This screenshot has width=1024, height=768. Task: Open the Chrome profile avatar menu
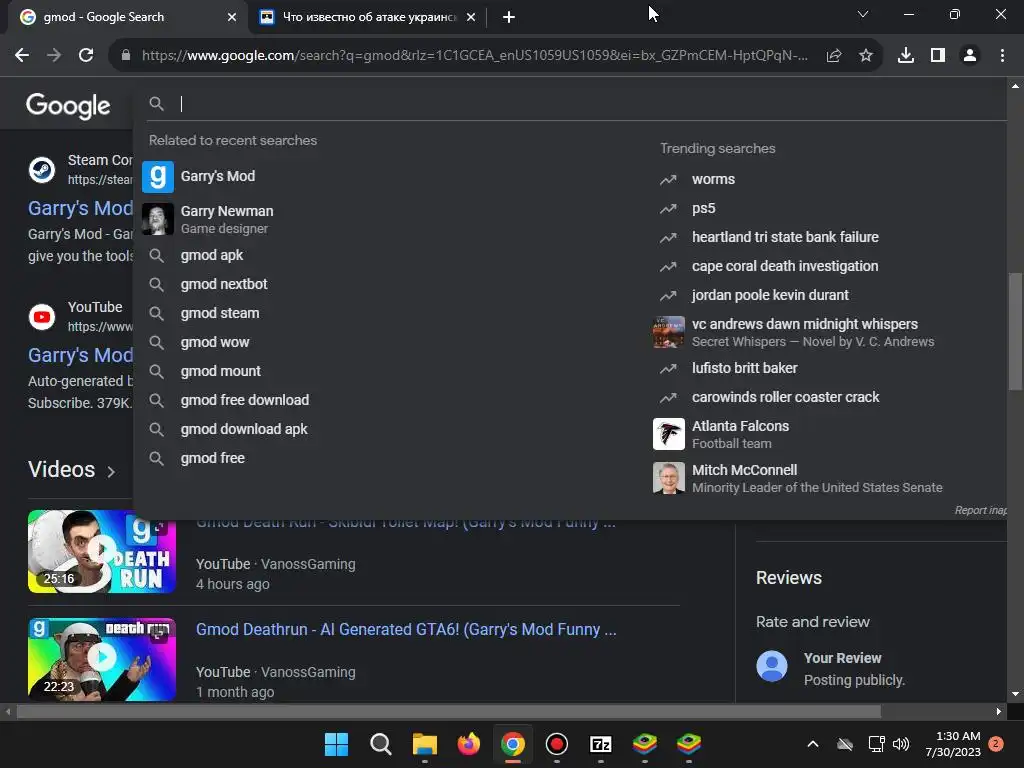click(x=970, y=56)
